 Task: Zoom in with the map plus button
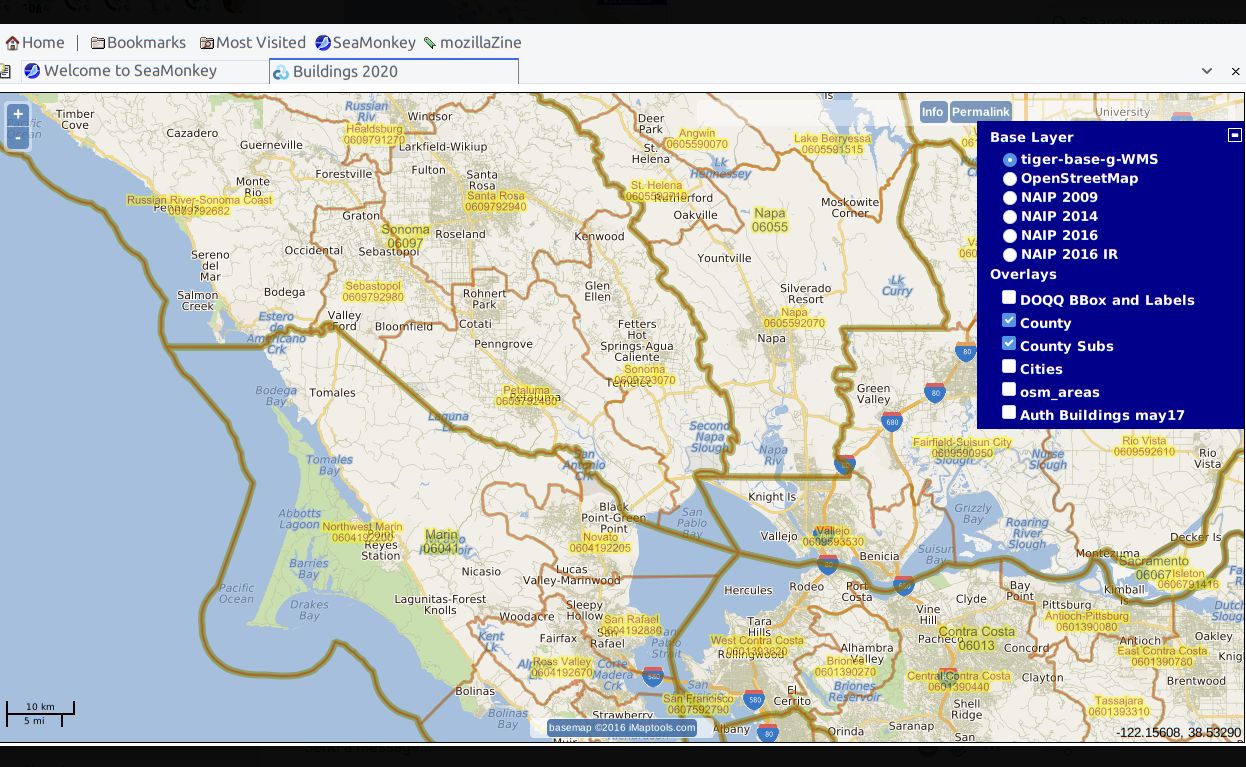(x=18, y=115)
